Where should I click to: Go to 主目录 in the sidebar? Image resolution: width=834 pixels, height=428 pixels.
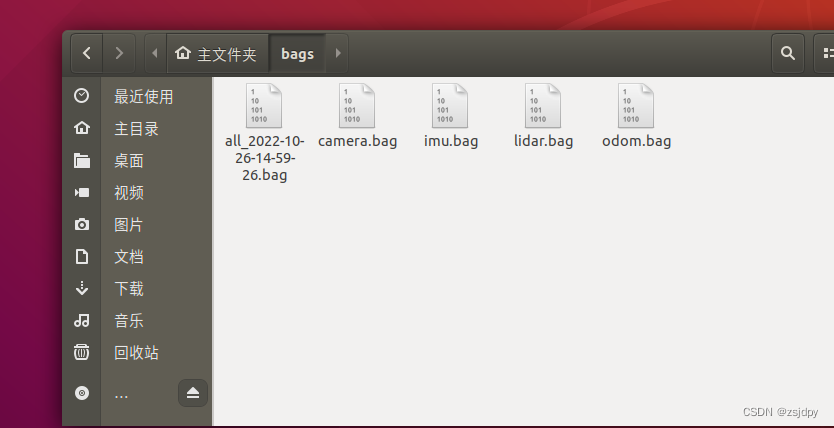tap(136, 129)
